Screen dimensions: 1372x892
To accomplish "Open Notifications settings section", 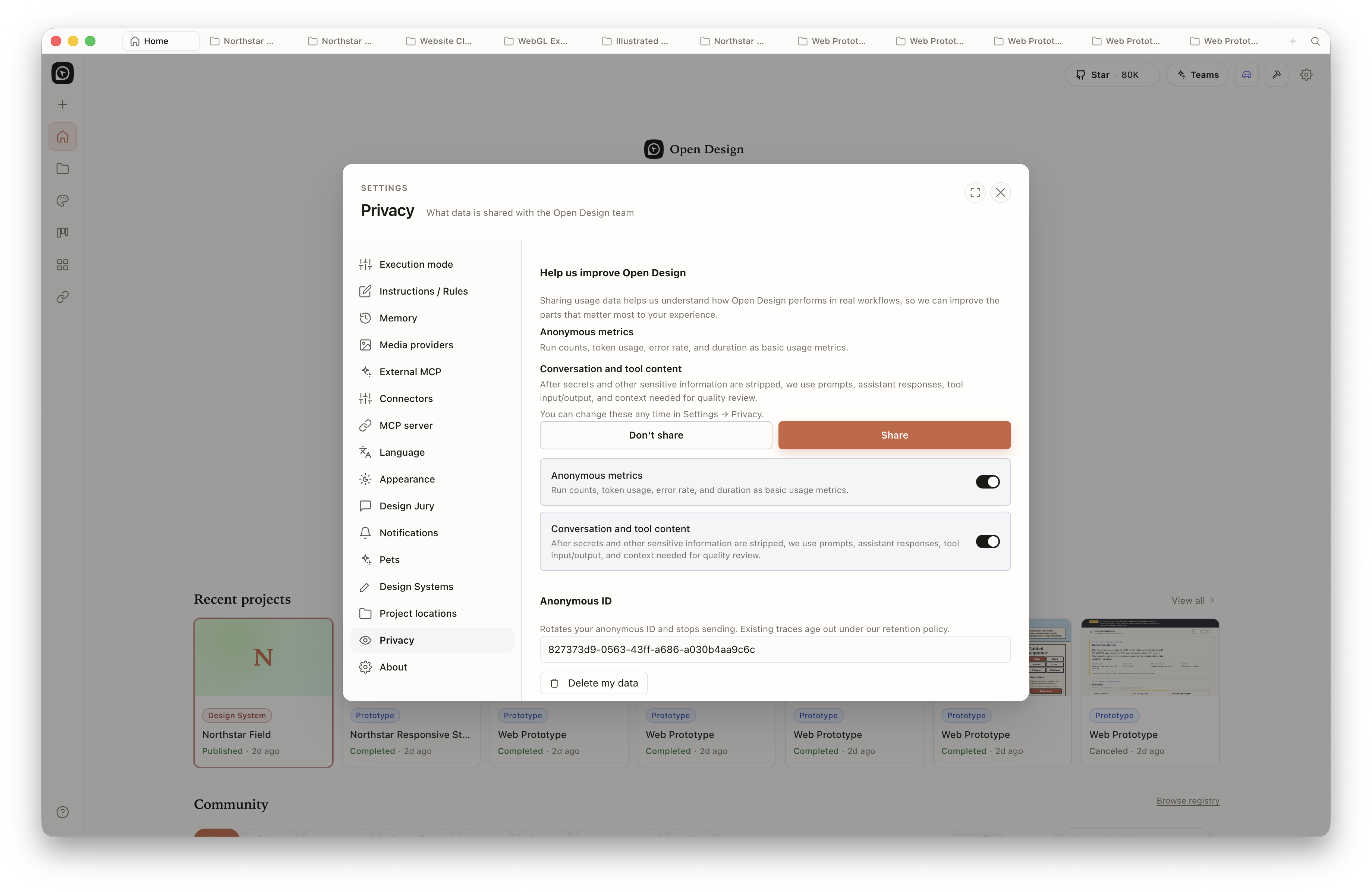I will coord(432,533).
